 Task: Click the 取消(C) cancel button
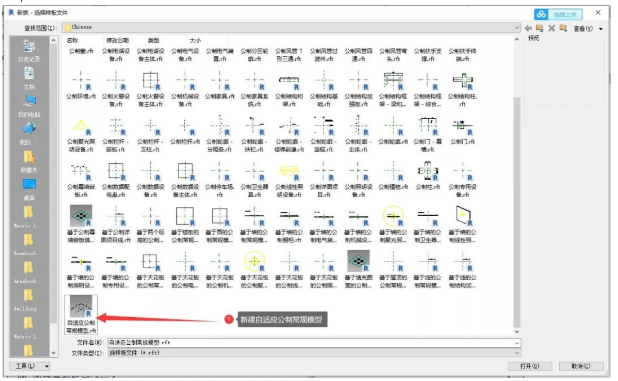point(581,366)
